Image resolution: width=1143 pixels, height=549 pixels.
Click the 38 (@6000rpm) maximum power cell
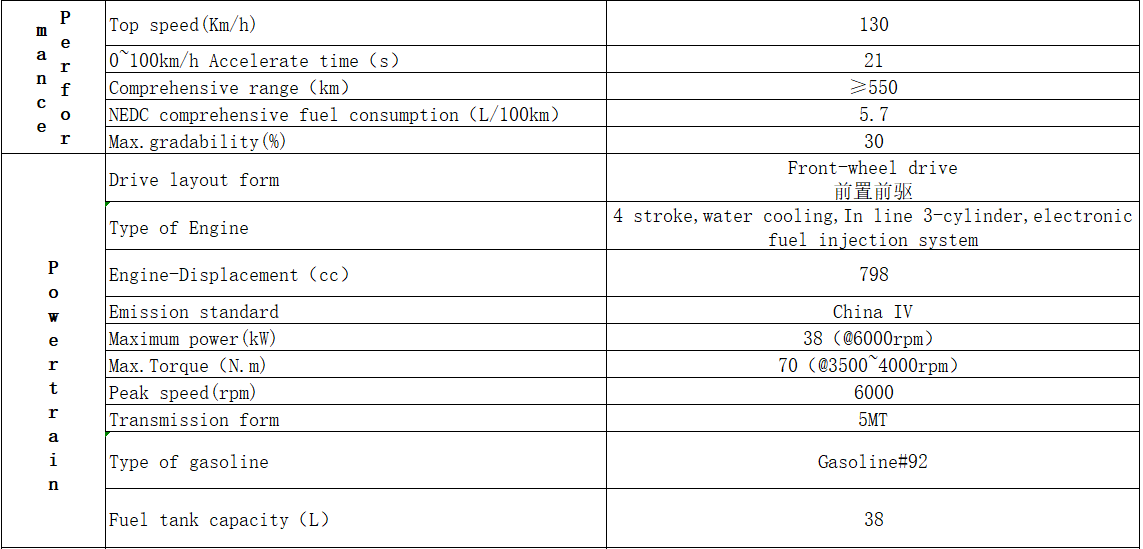[x=874, y=338]
